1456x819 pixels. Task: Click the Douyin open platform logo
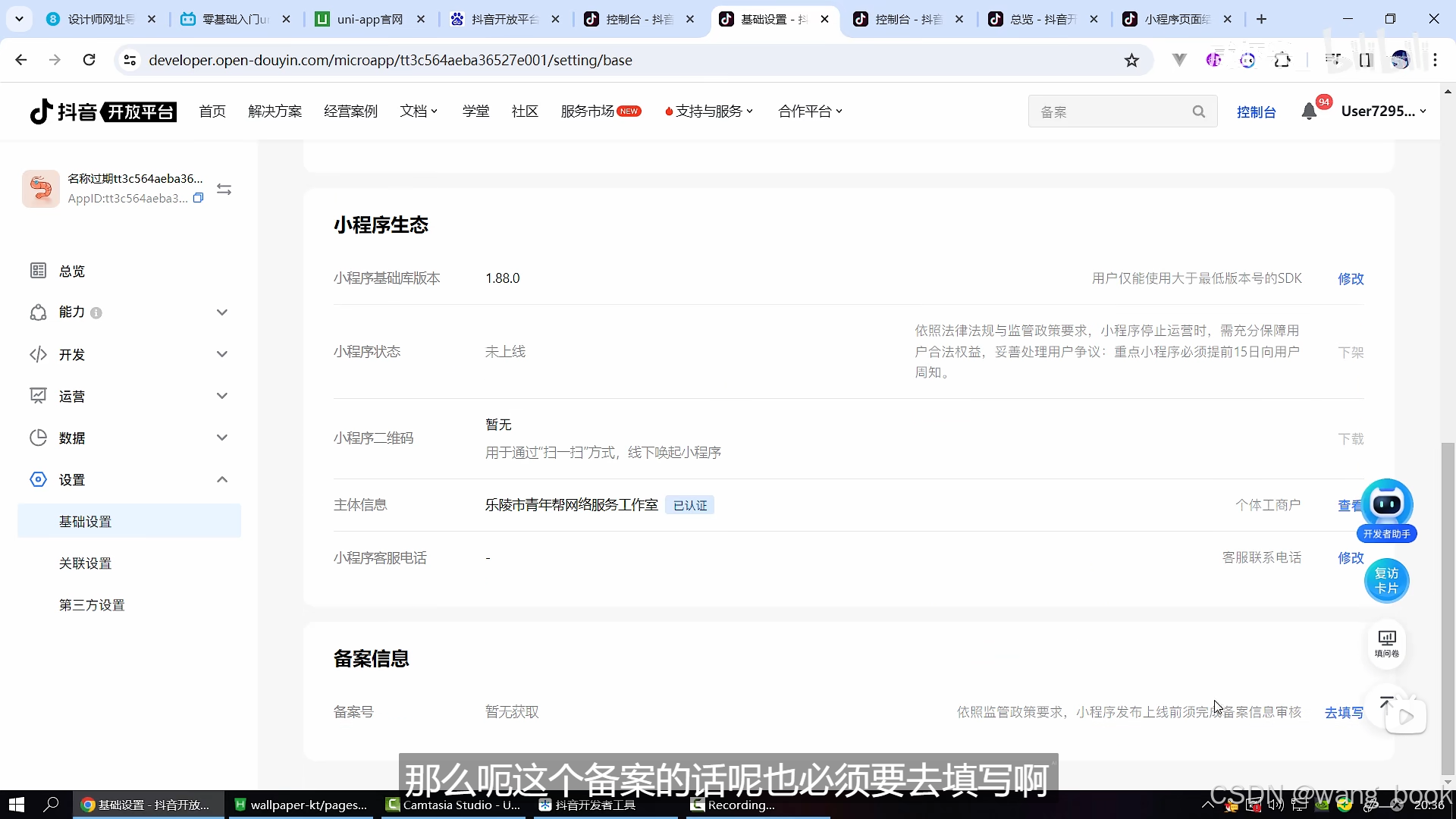[103, 111]
